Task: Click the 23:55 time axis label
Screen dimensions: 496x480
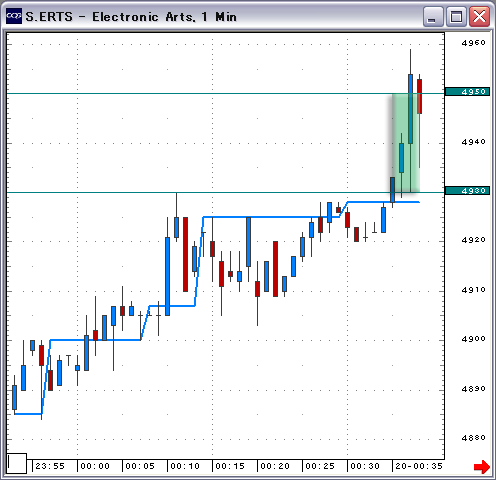Action: [50, 466]
